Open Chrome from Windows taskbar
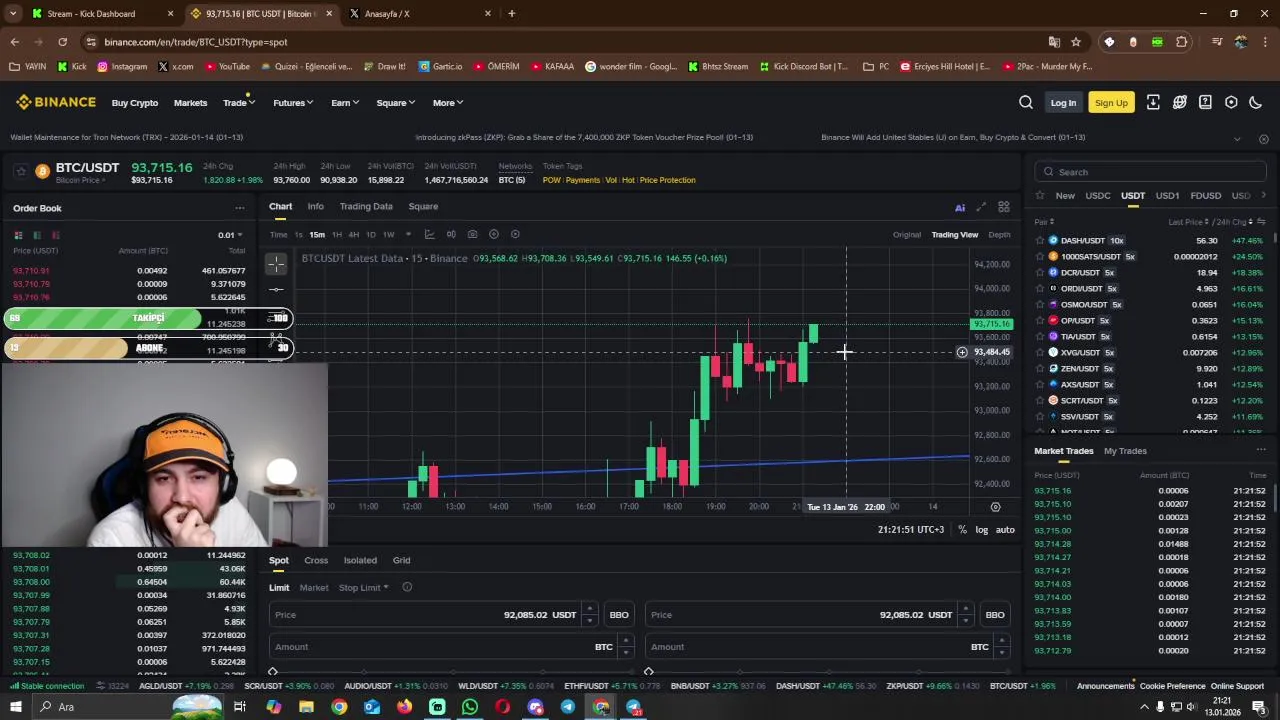Screen dimensions: 1280x720 339,707
